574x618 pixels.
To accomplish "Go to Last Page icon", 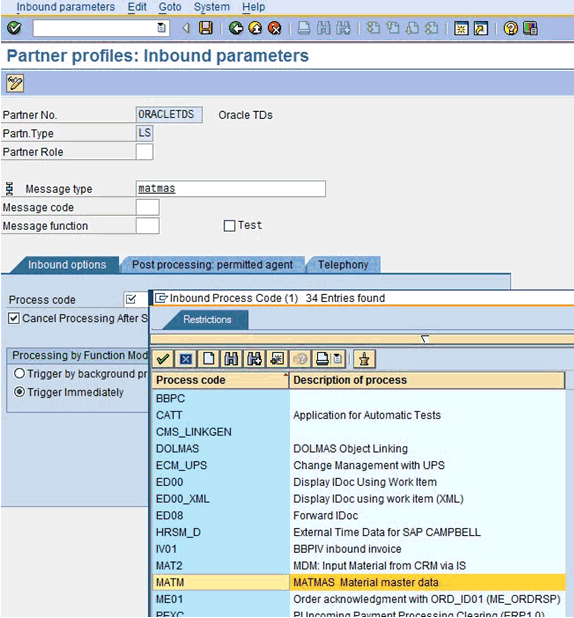I will (432, 28).
